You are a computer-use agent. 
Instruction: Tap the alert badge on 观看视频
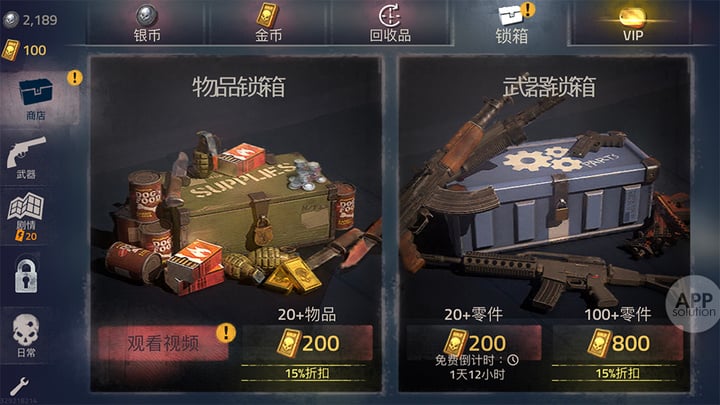pos(226,332)
